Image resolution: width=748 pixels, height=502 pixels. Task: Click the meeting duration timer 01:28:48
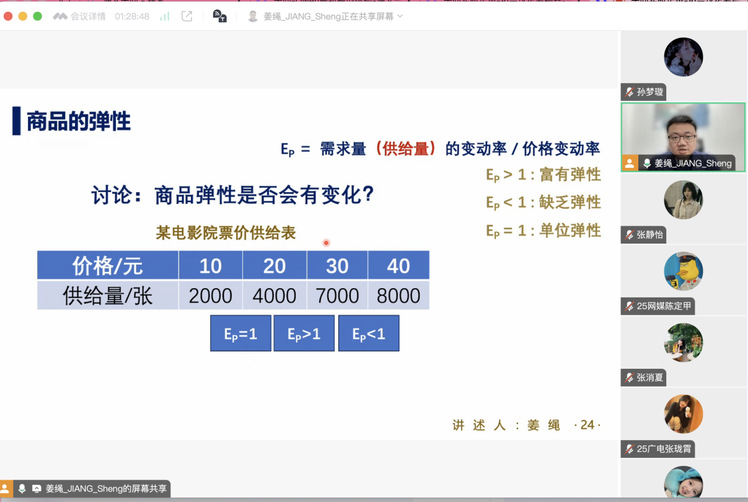click(133, 16)
